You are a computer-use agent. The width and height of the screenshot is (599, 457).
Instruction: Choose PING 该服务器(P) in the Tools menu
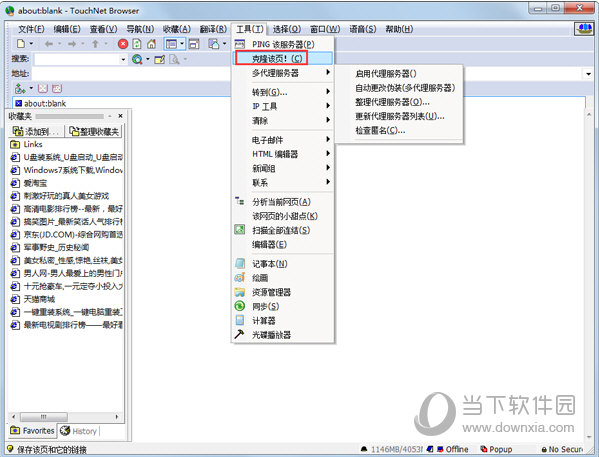point(283,44)
